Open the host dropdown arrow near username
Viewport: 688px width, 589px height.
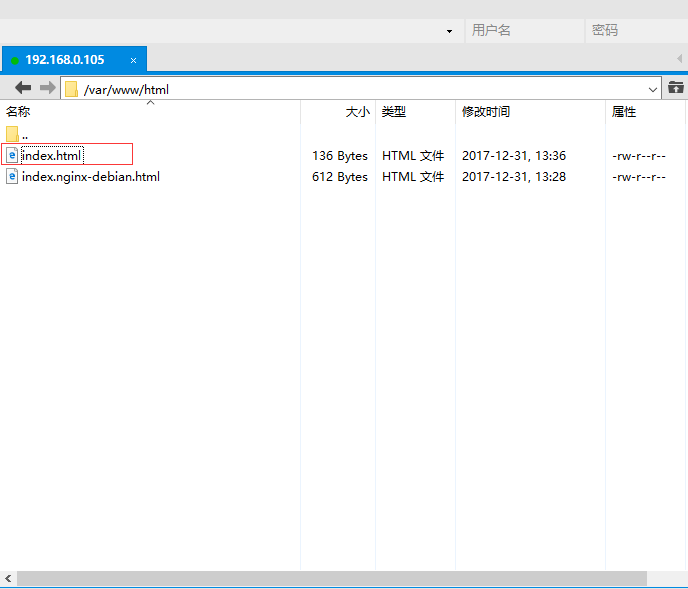[449, 31]
